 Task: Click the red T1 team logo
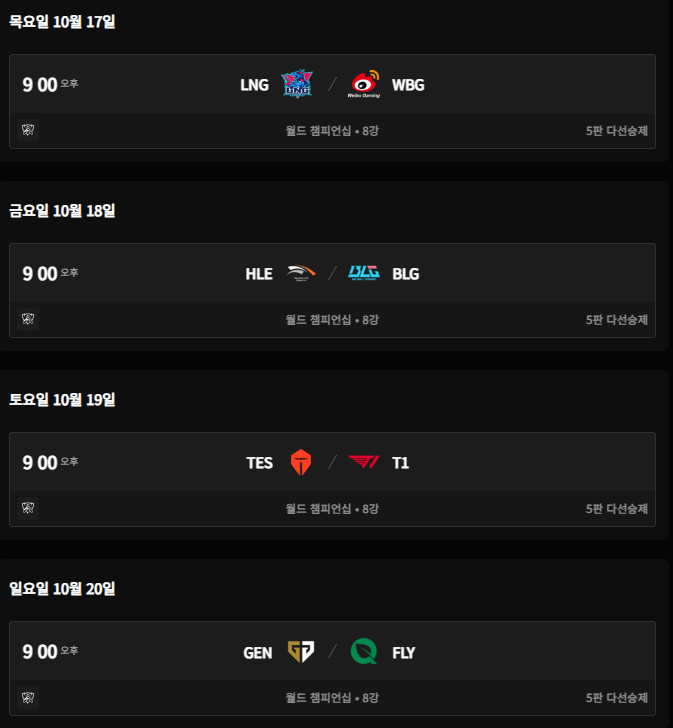pos(364,462)
